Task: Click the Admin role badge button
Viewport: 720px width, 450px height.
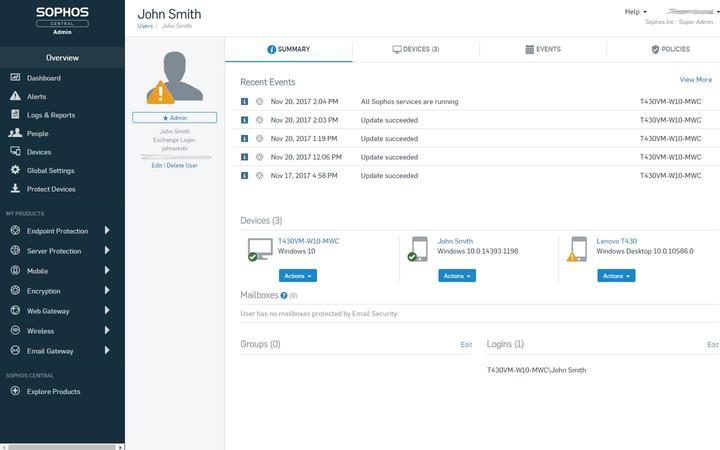Action: pyautogui.click(x=174, y=118)
